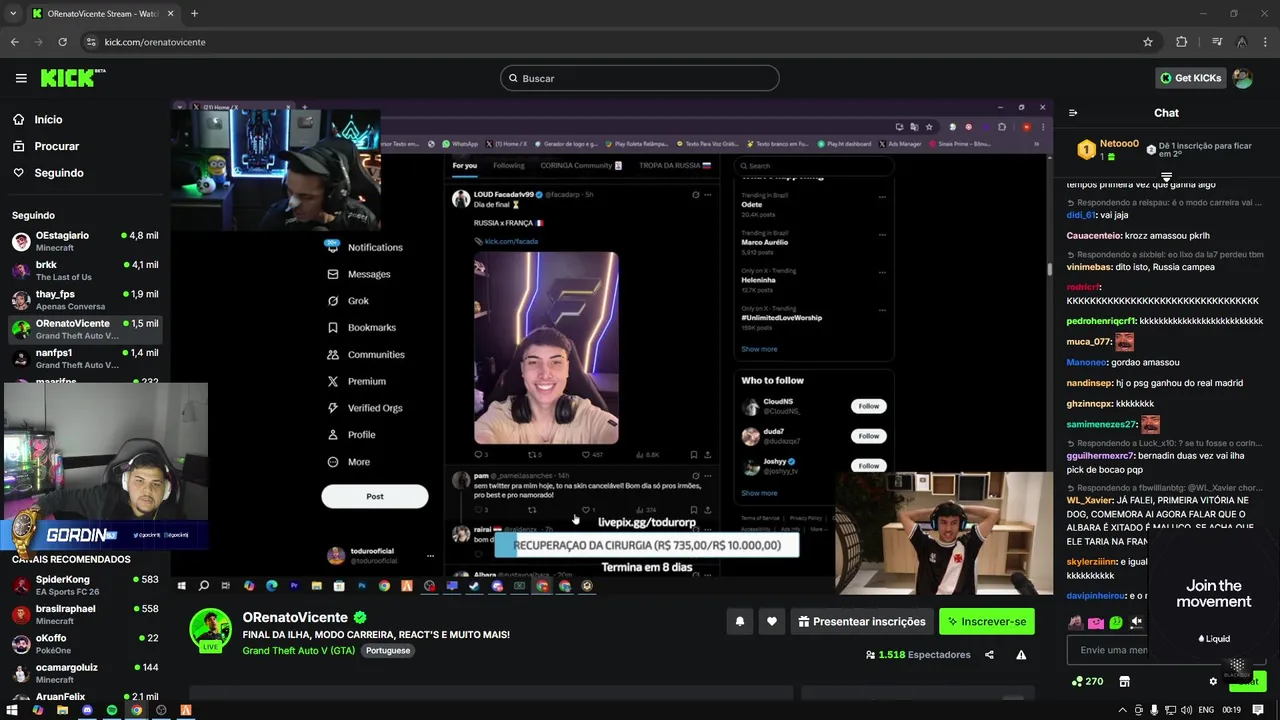Click didi_61 username in chat
Image resolution: width=1280 pixels, height=720 pixels.
click(x=1081, y=215)
